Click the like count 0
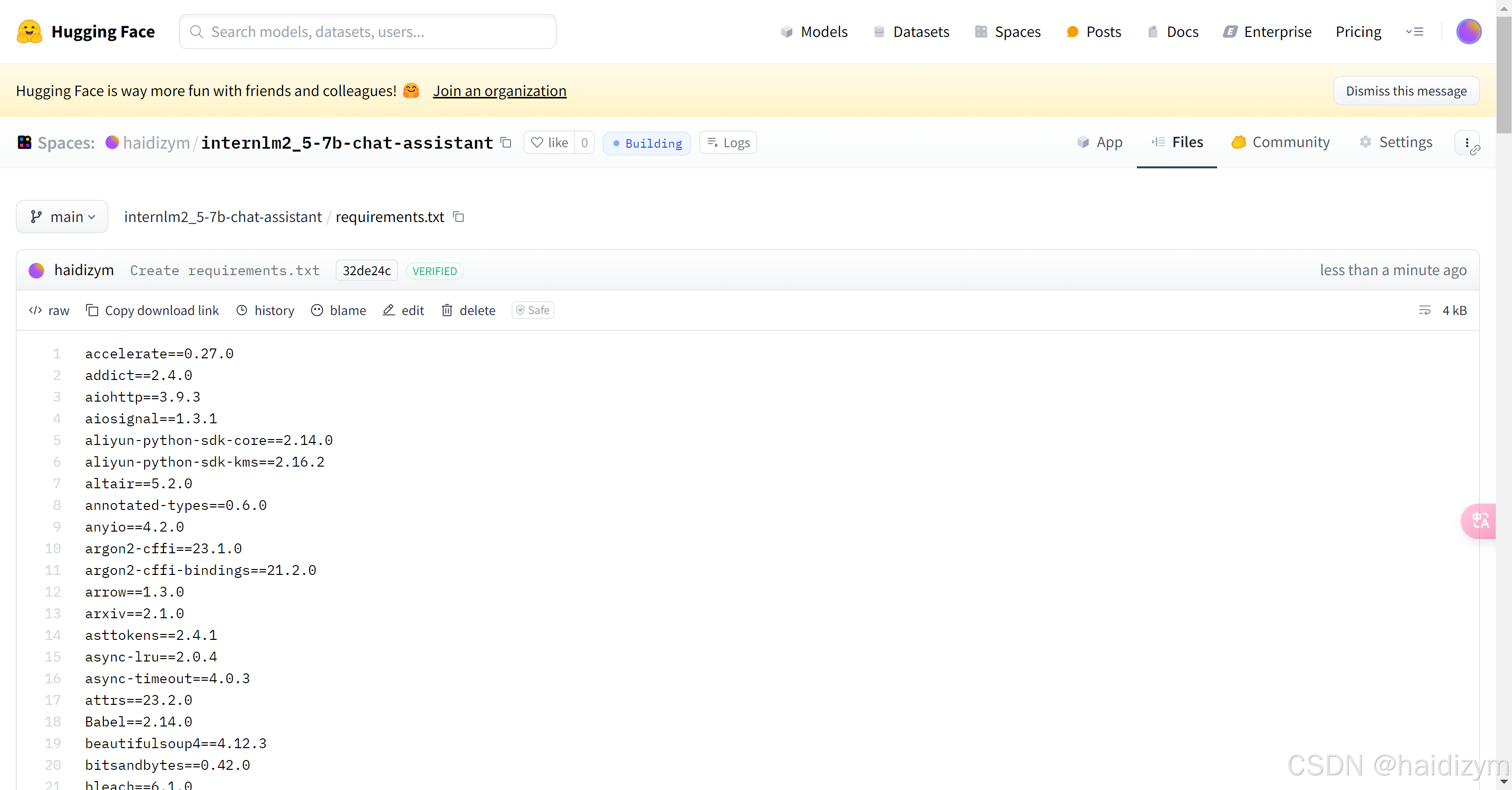This screenshot has height=790, width=1512. [x=584, y=143]
